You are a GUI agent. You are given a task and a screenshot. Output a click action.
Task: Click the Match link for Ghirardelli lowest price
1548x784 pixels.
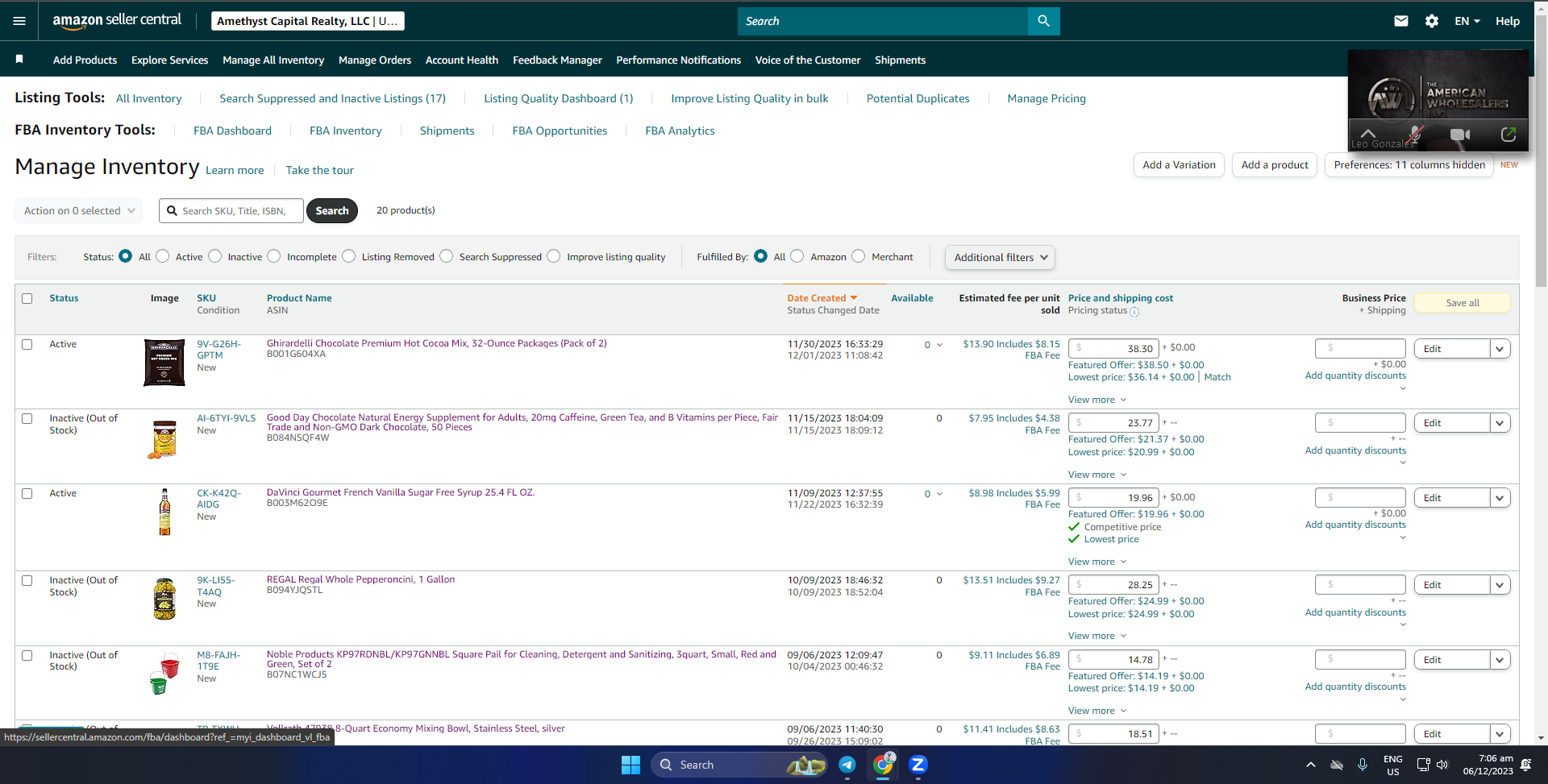click(1217, 377)
